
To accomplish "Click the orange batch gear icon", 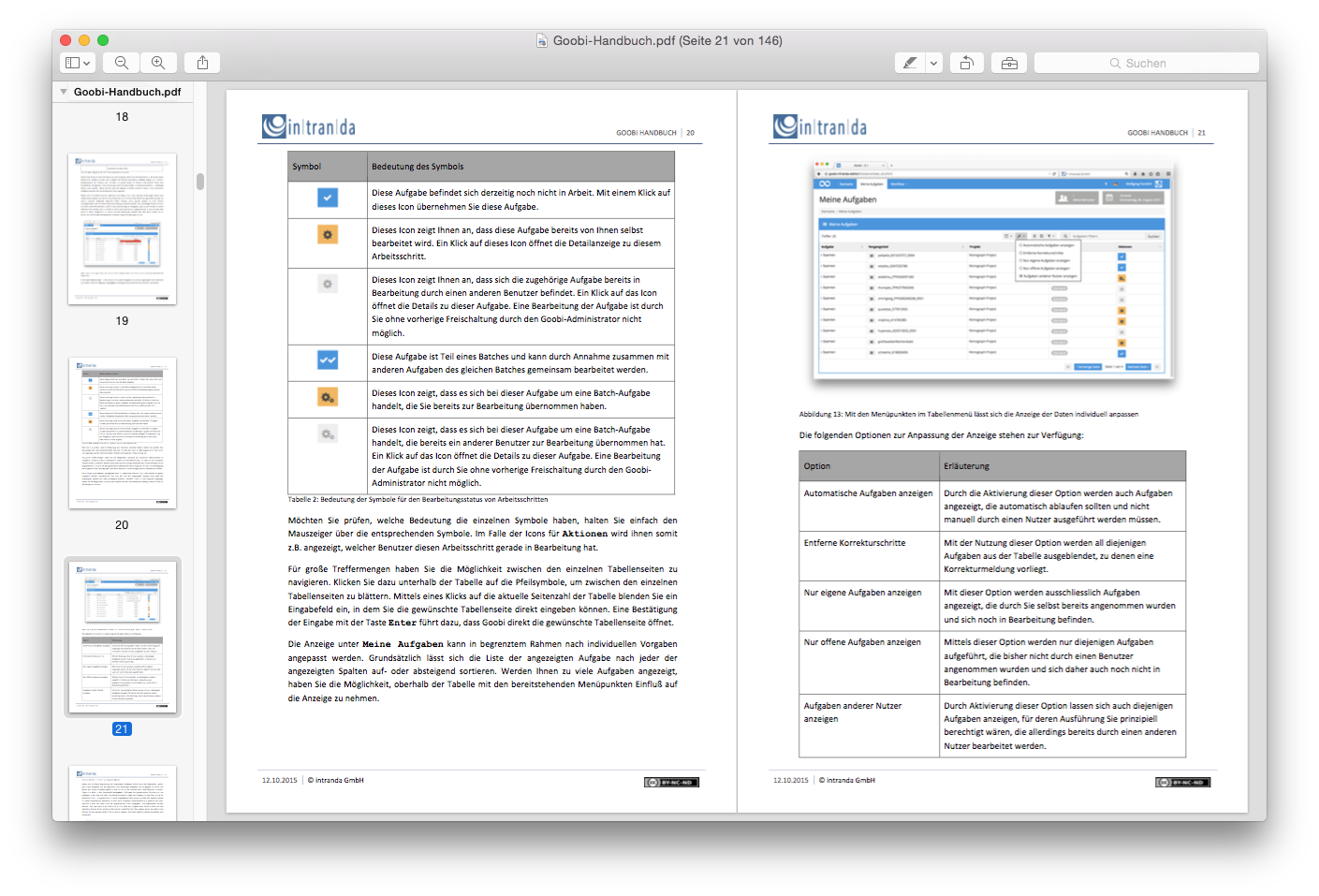I will tap(328, 397).
